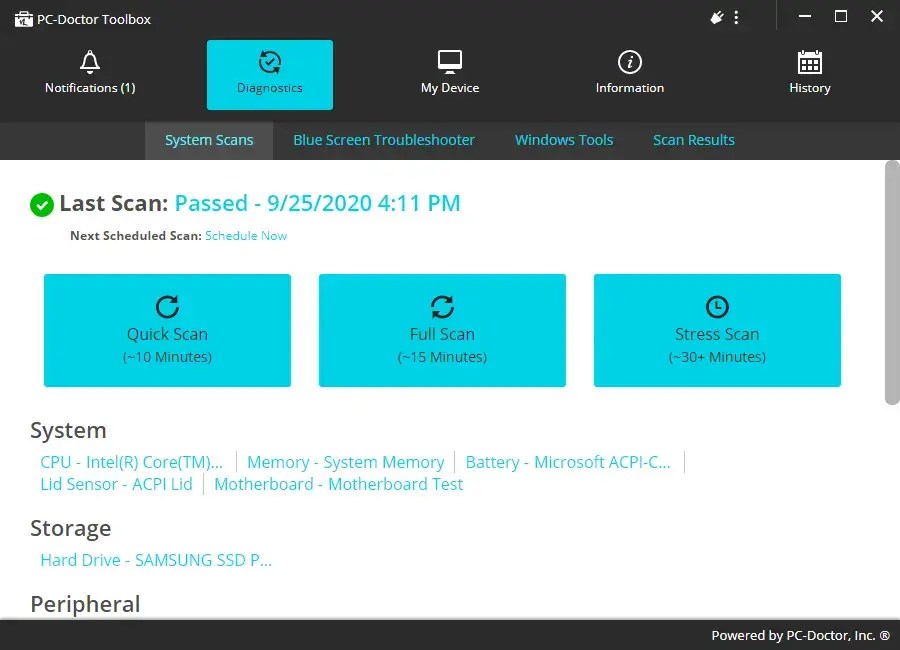
Task: Open the theme customization brush icon
Action: coord(715,17)
